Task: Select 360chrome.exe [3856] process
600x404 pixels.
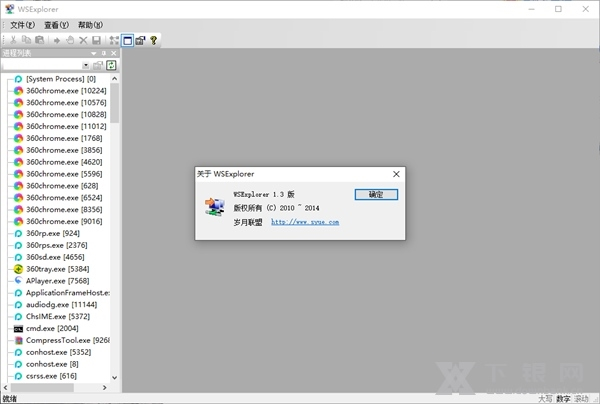Action: (x=64, y=150)
